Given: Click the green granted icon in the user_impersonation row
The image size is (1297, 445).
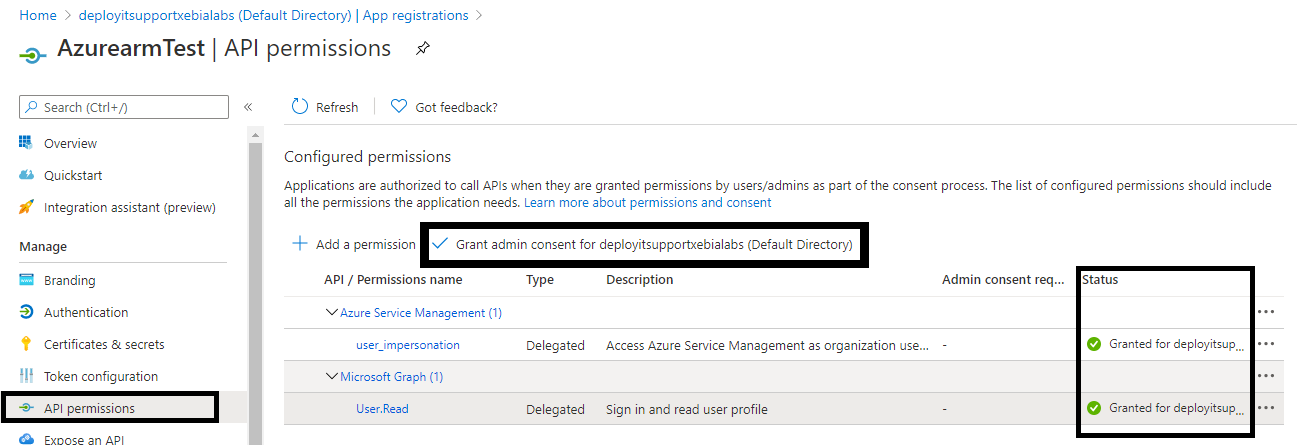Looking at the screenshot, I should point(1094,344).
